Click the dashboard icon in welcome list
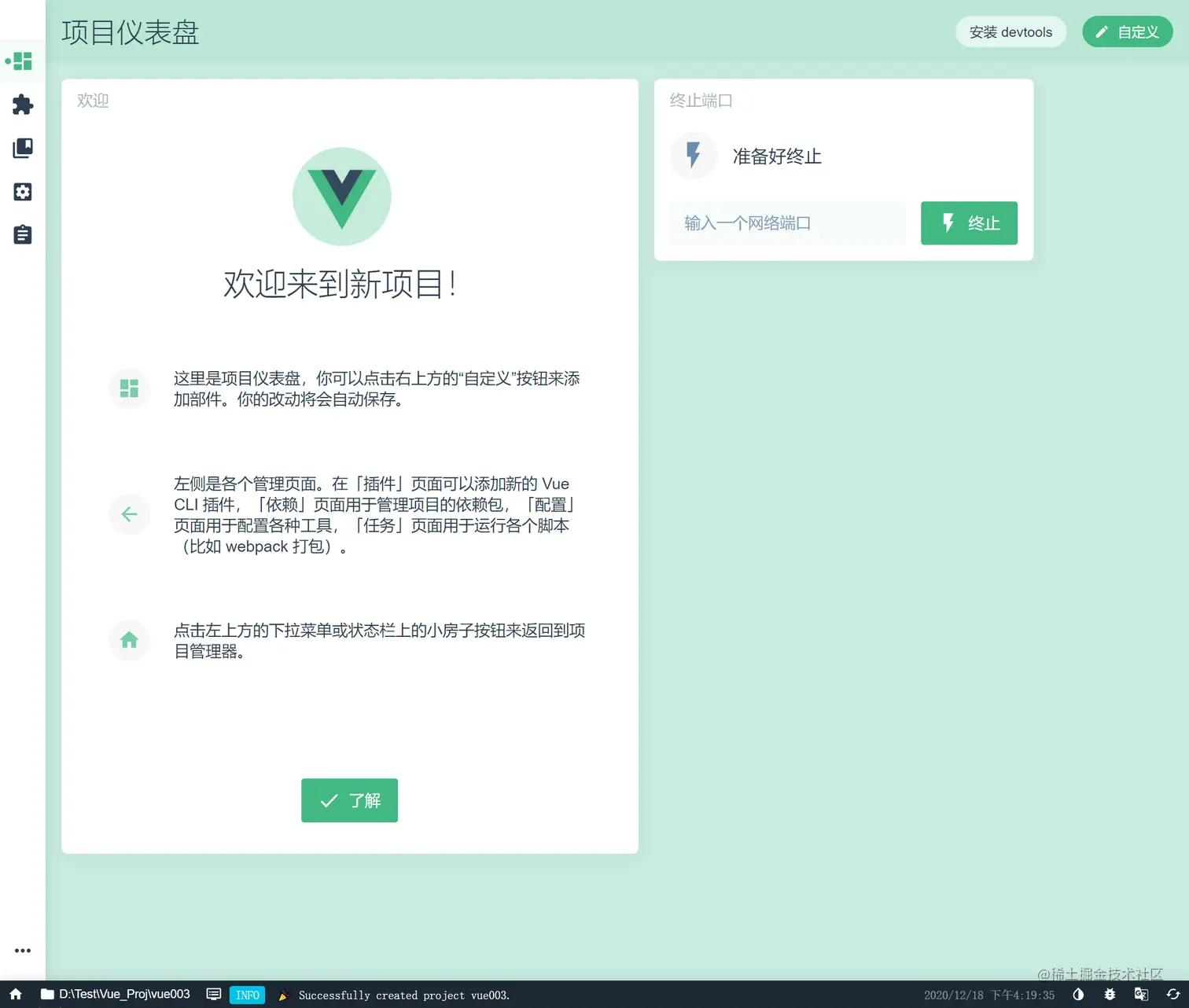The width and height of the screenshot is (1189, 1008). pos(129,388)
